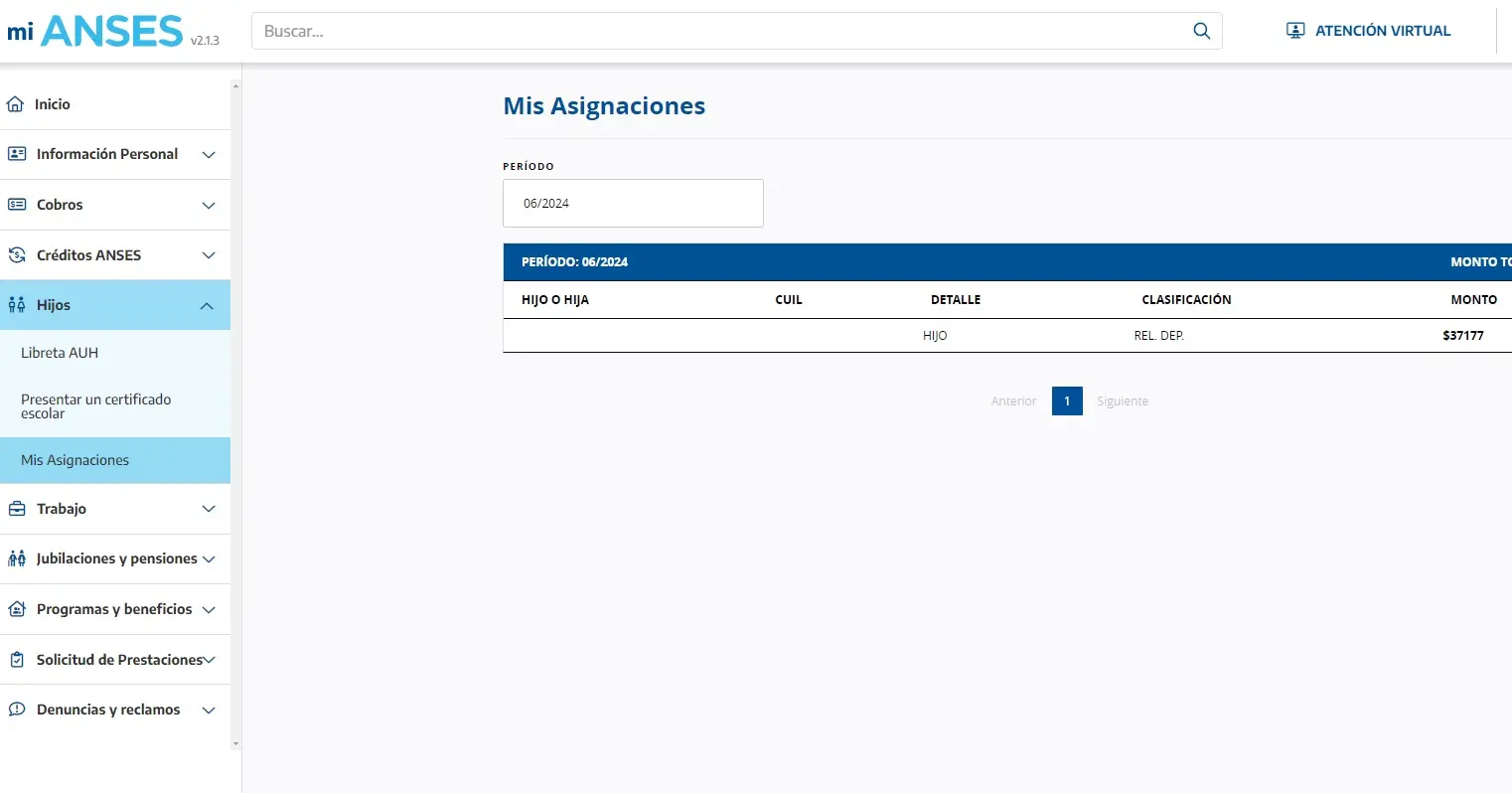Click into the Buscar search field
The image size is (1512, 793).
point(720,31)
